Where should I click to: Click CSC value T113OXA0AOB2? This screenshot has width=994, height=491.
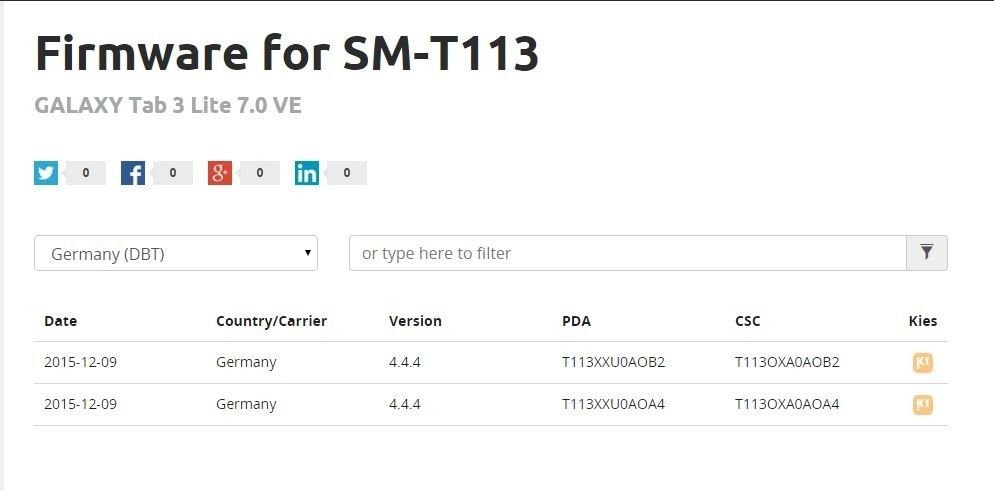(x=787, y=362)
